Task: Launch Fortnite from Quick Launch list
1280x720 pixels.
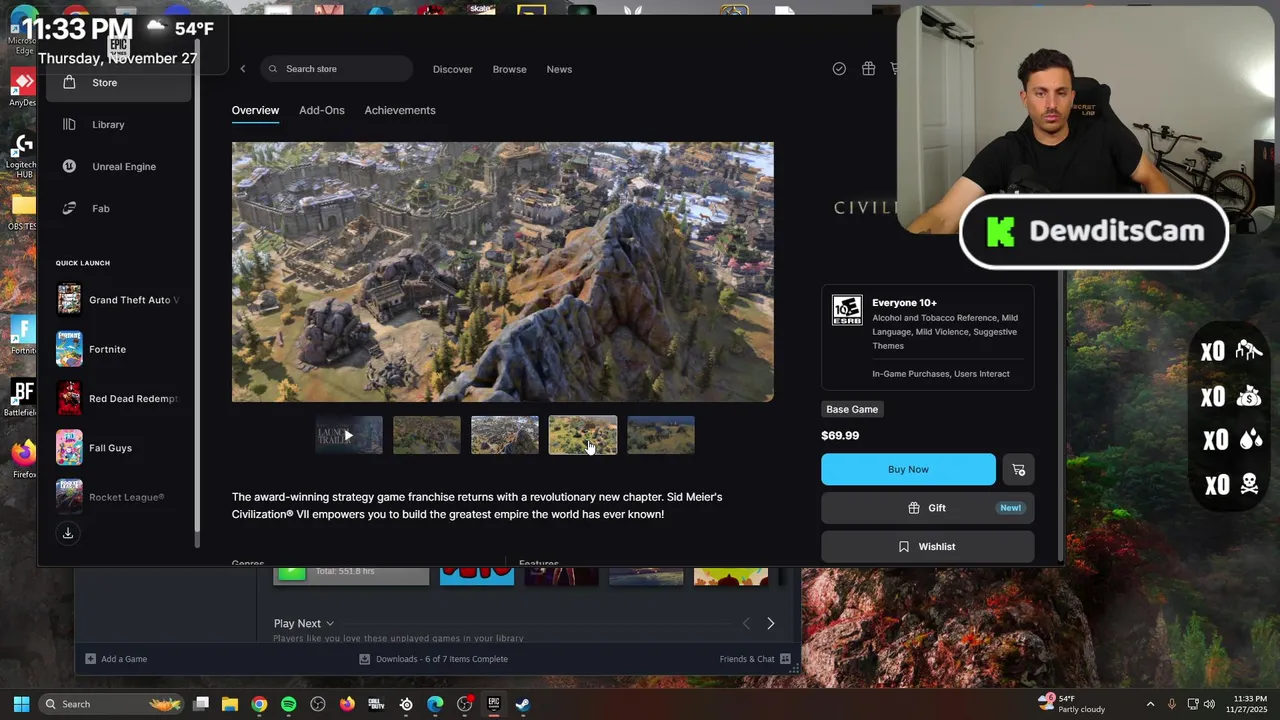Action: 118,349
